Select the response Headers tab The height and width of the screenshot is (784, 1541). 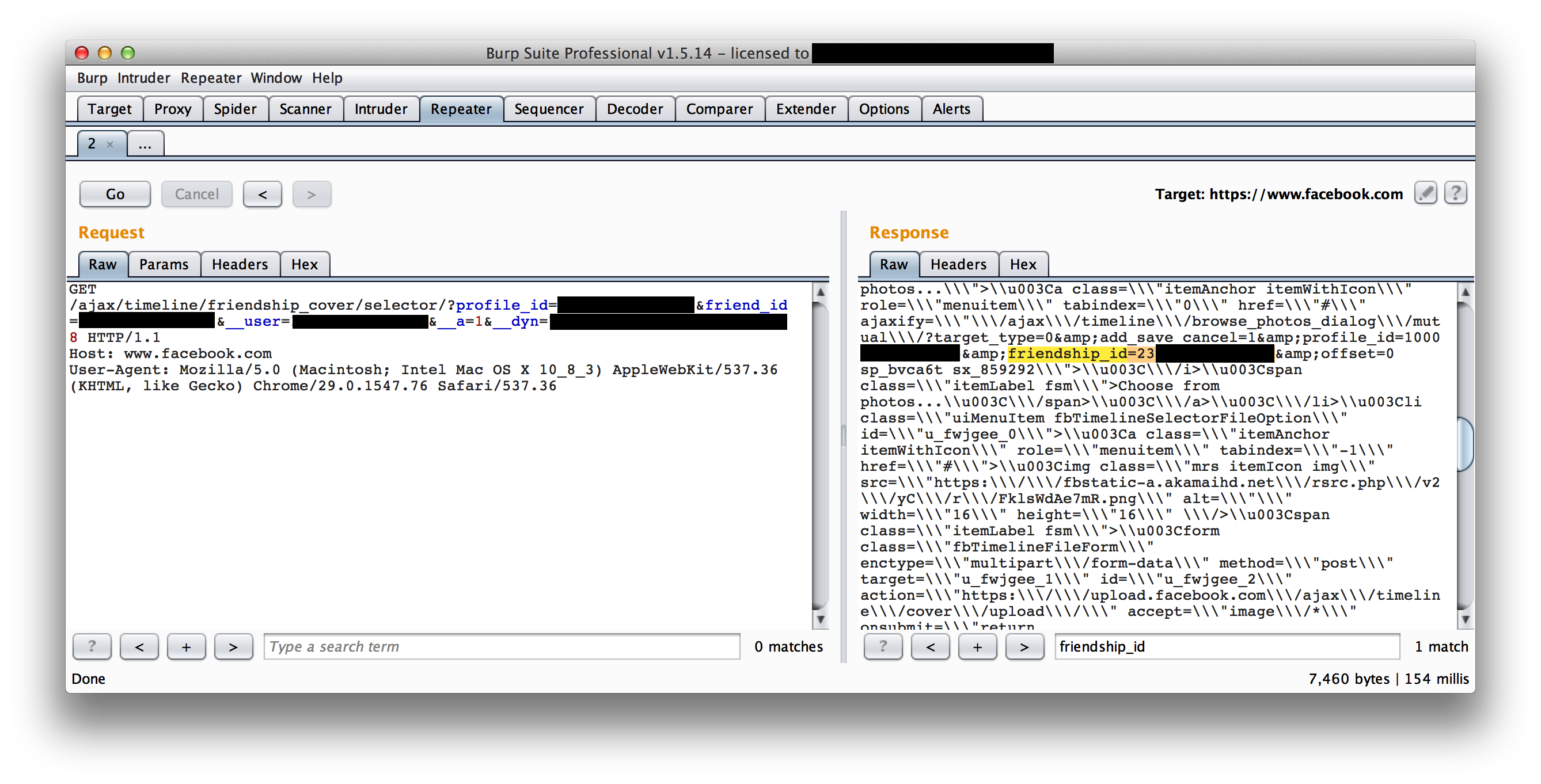tap(958, 264)
